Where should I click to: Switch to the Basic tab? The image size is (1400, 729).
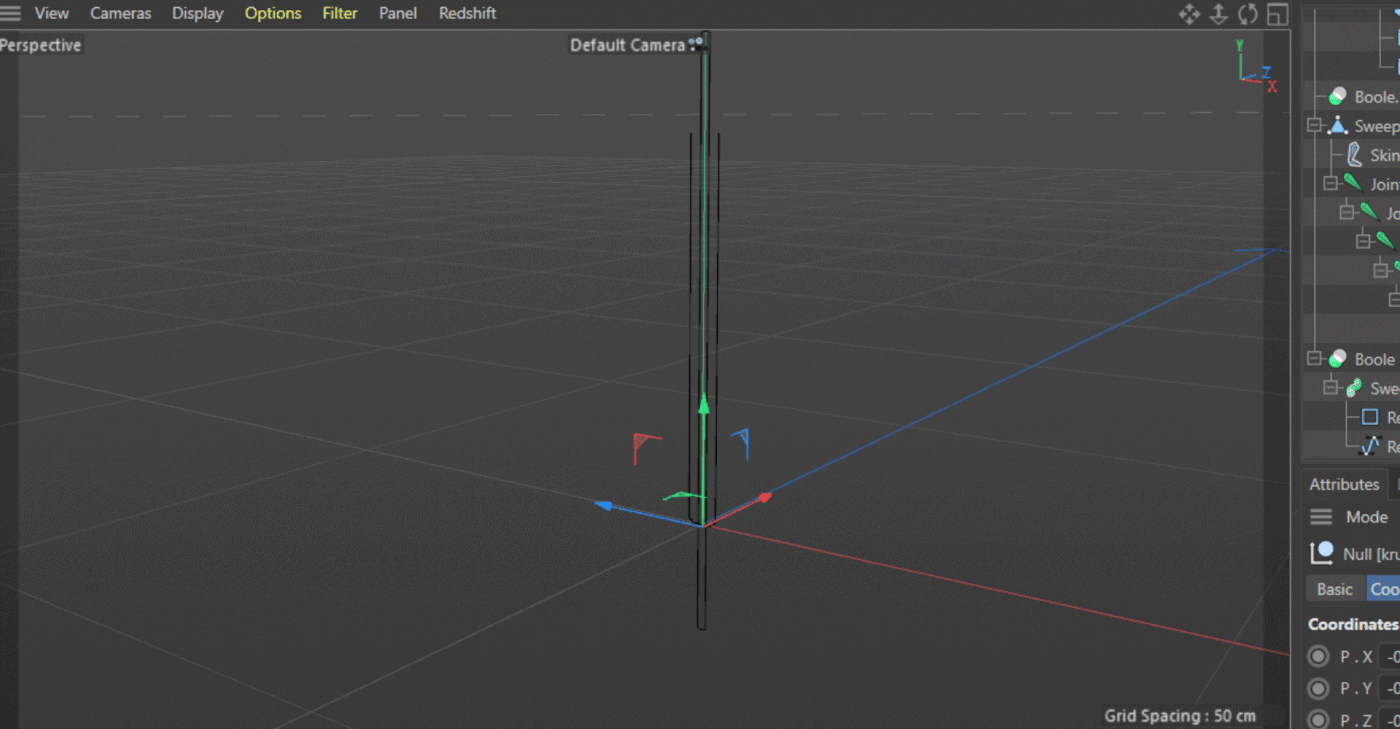[1334, 589]
